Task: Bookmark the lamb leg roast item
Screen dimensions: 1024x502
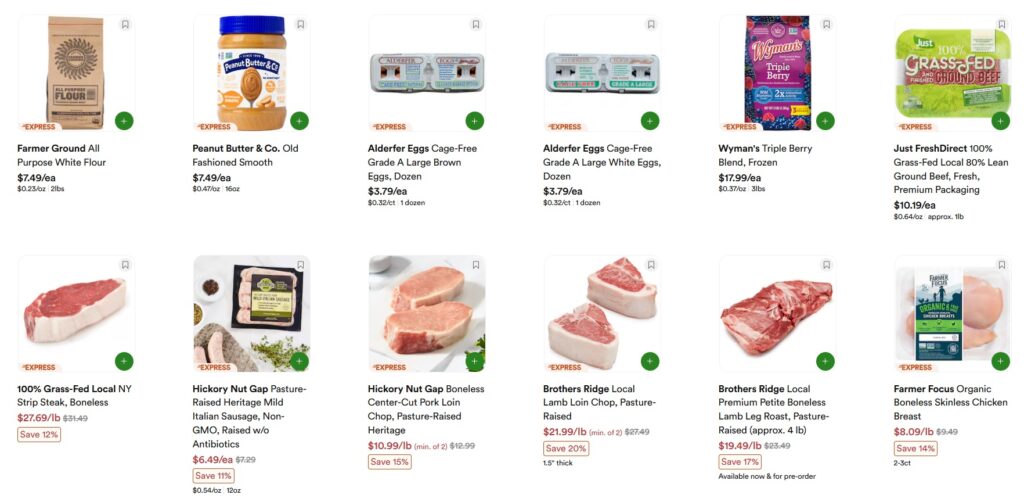Action: click(826, 265)
